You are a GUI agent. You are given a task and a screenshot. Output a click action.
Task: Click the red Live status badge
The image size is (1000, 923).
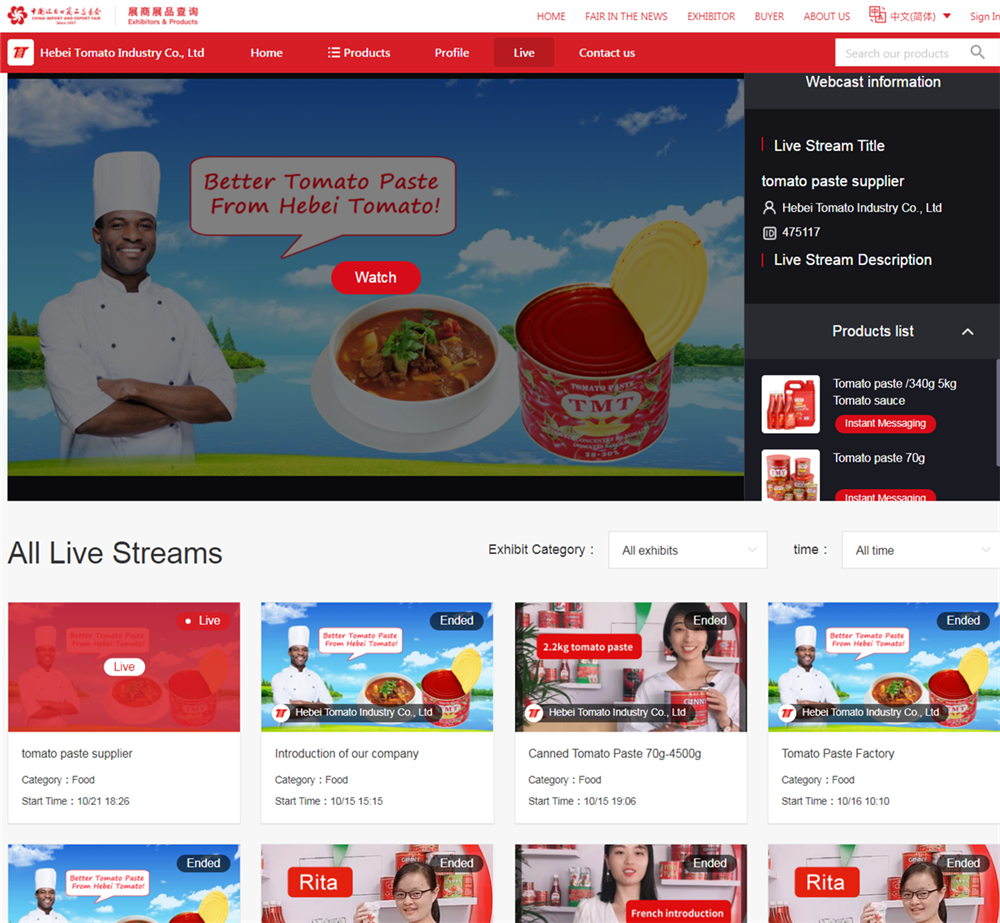[x=203, y=621]
